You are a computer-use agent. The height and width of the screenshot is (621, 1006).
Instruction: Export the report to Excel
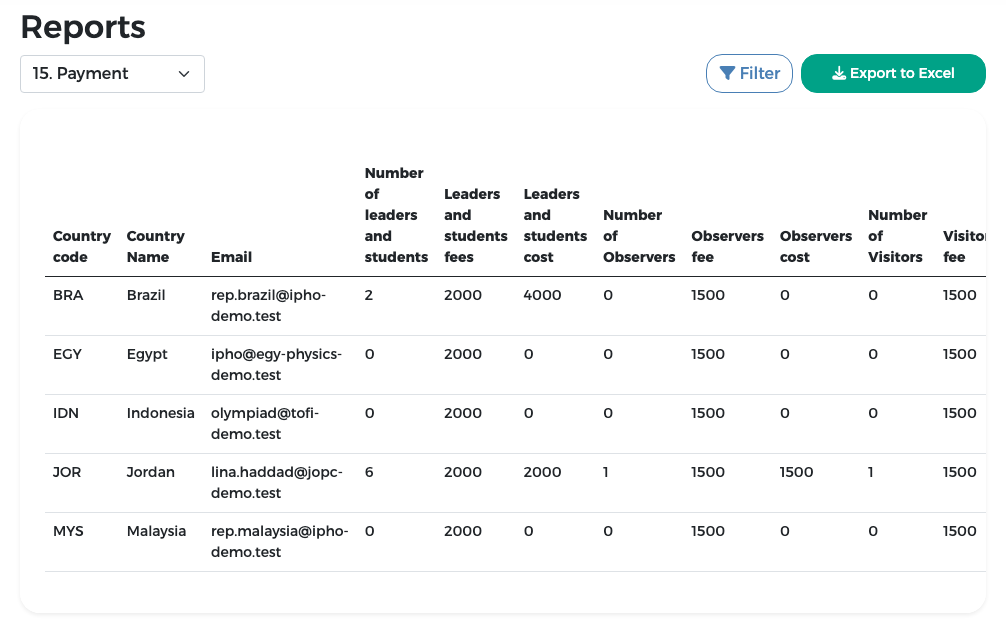[x=893, y=74]
